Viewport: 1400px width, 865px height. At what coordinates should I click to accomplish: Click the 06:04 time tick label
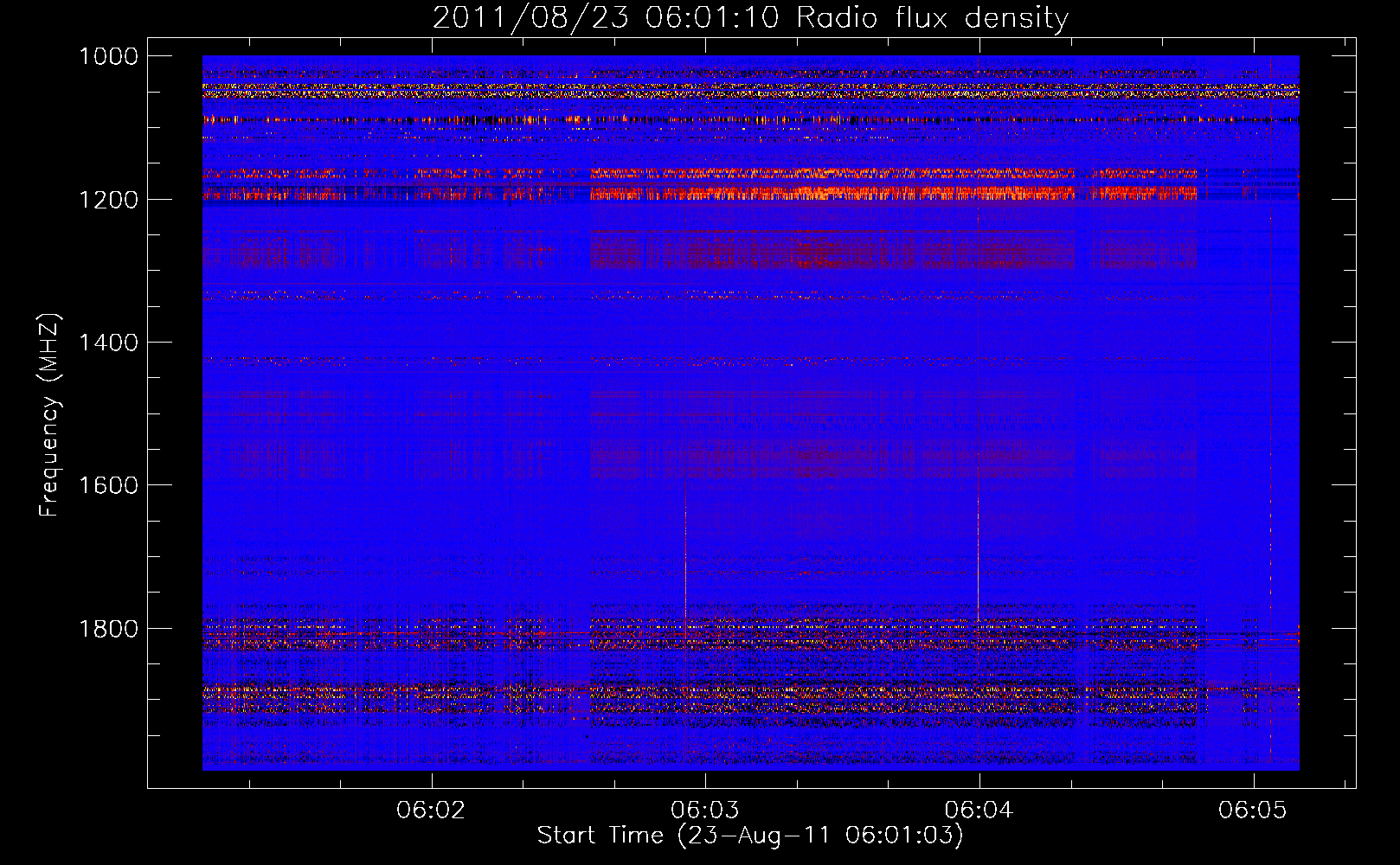point(979,811)
